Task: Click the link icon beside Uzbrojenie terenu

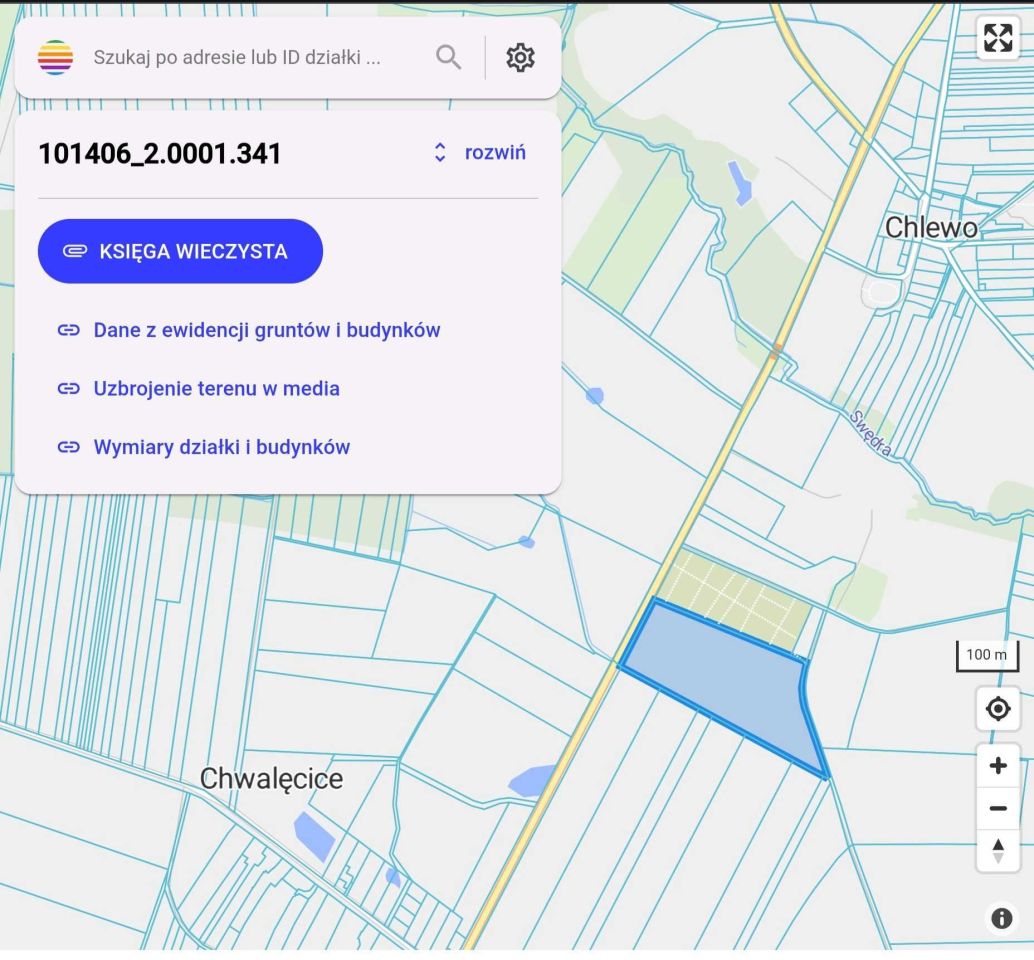Action: (x=68, y=388)
